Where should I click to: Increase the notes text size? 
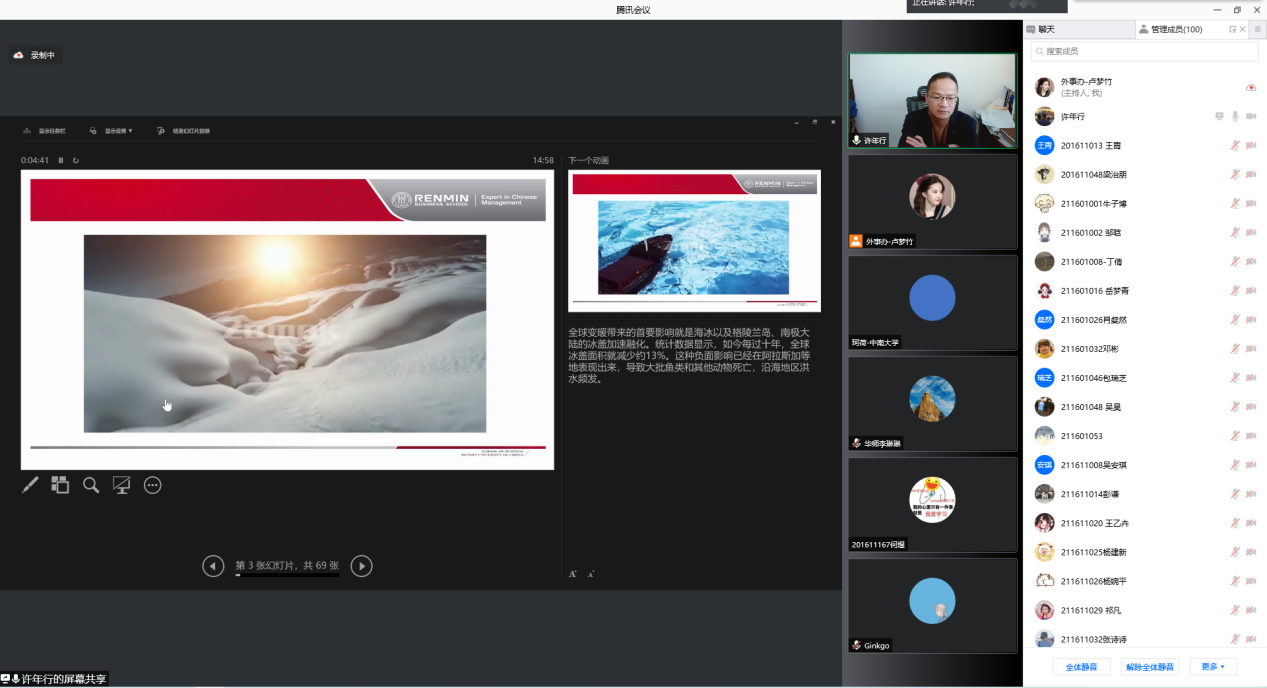click(573, 574)
